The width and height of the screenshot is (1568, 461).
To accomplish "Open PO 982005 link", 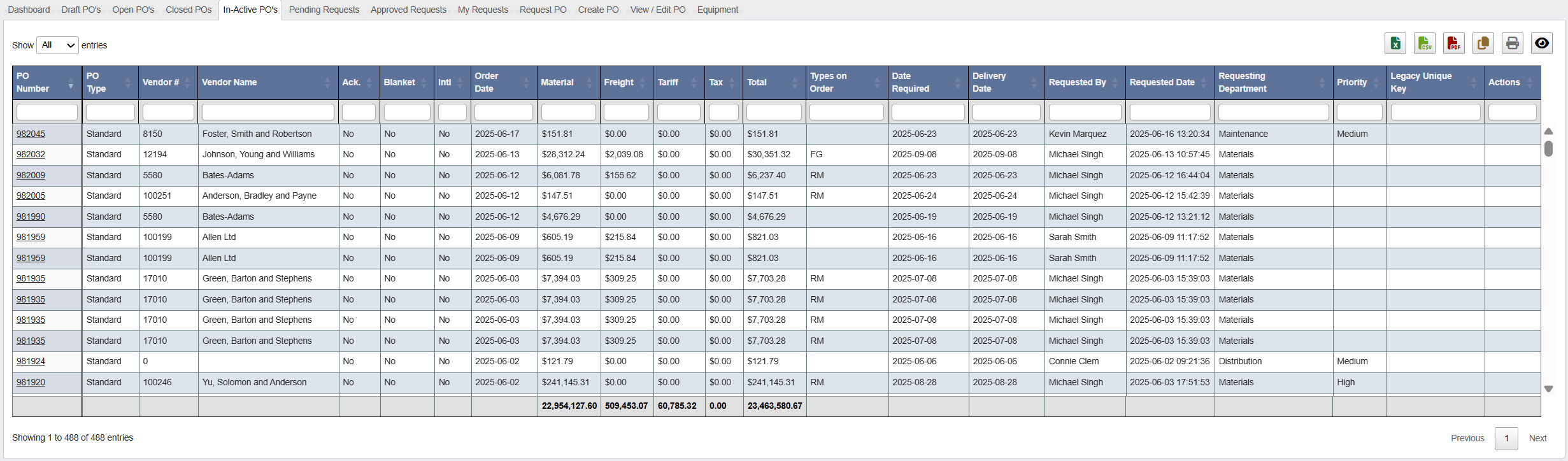I will tap(31, 195).
